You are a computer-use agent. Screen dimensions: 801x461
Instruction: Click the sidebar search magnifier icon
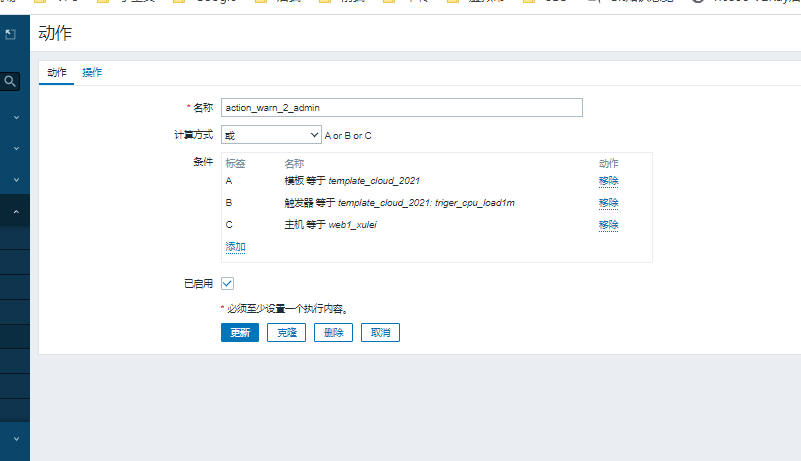[11, 81]
